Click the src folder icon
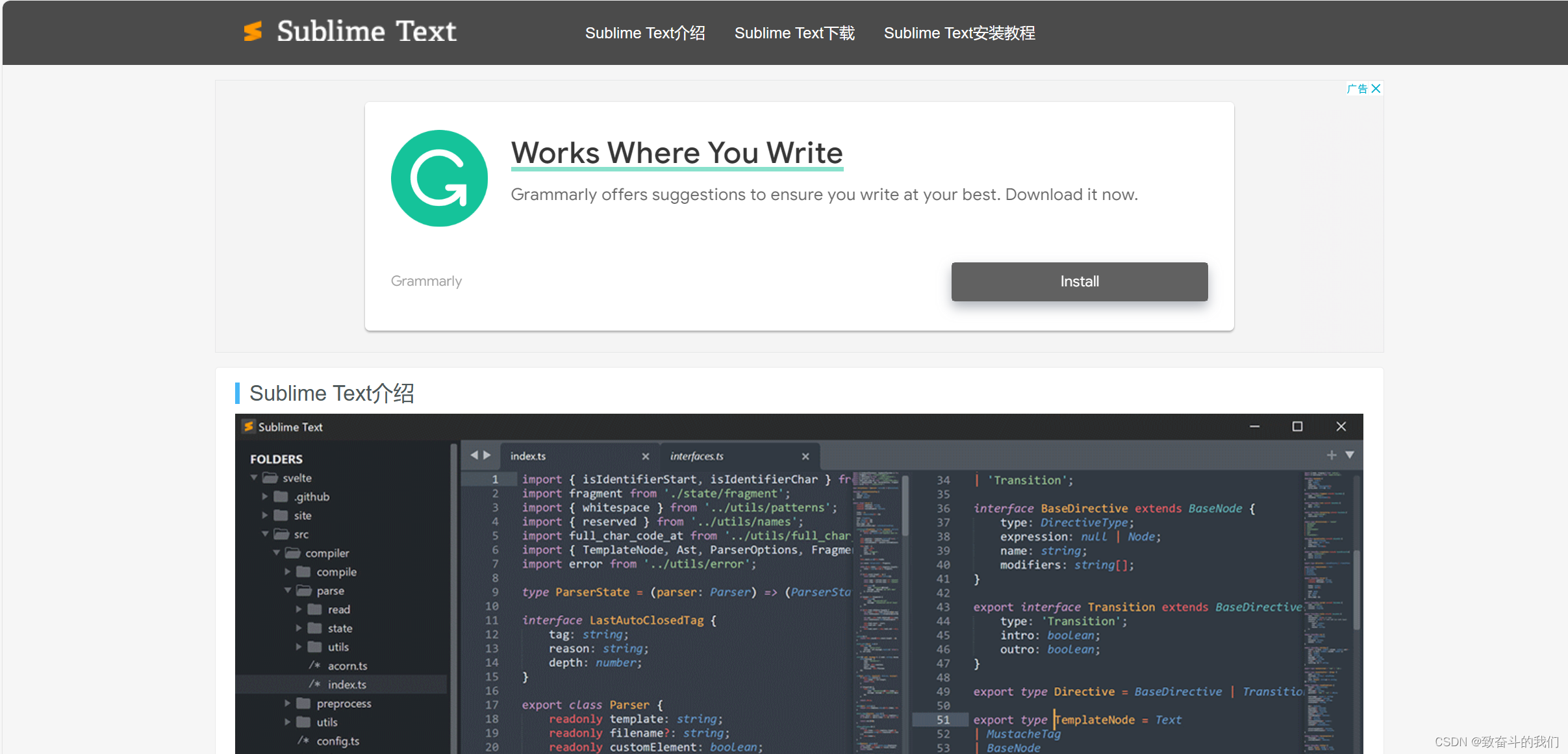This screenshot has width=1568, height=754. tap(281, 534)
